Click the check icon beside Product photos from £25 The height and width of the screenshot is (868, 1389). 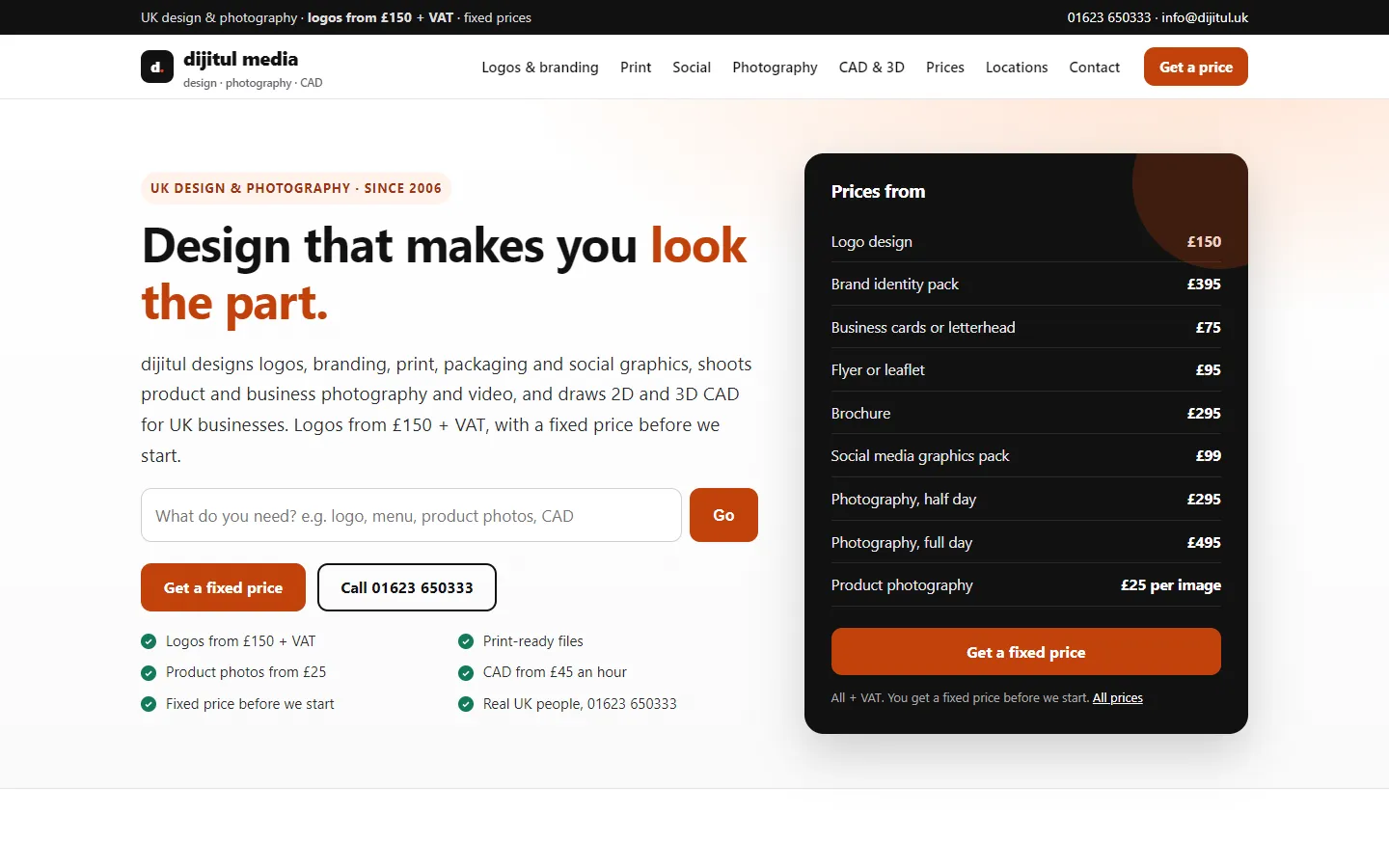pos(149,672)
